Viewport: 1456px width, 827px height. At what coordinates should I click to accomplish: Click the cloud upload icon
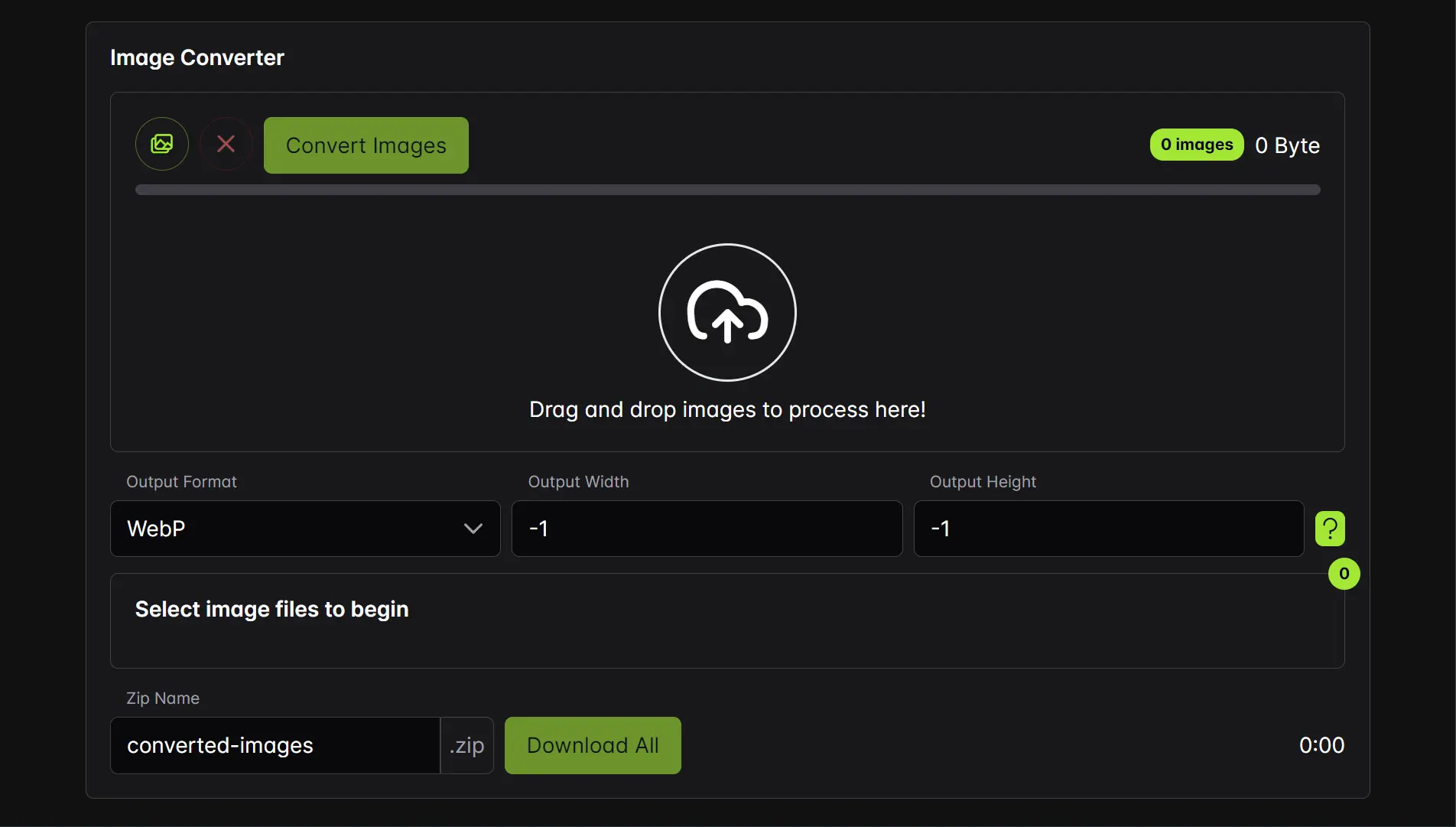click(727, 312)
